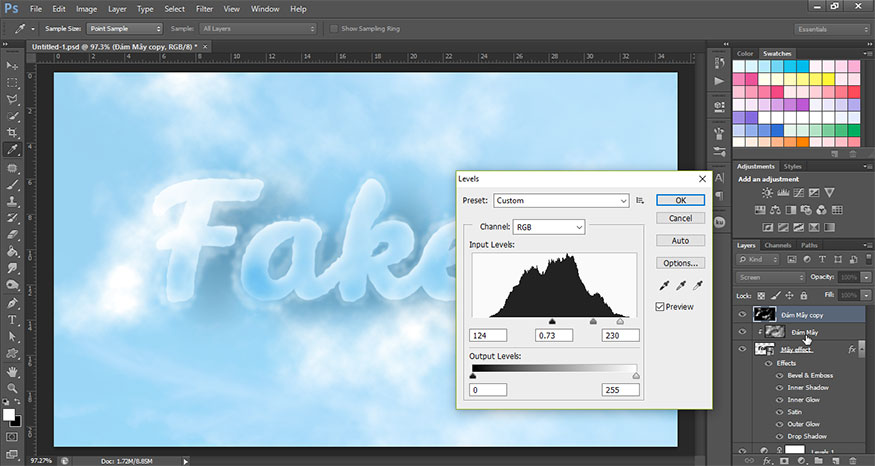875x466 pixels.
Task: Open the Channel RGB dropdown
Action: [549, 227]
